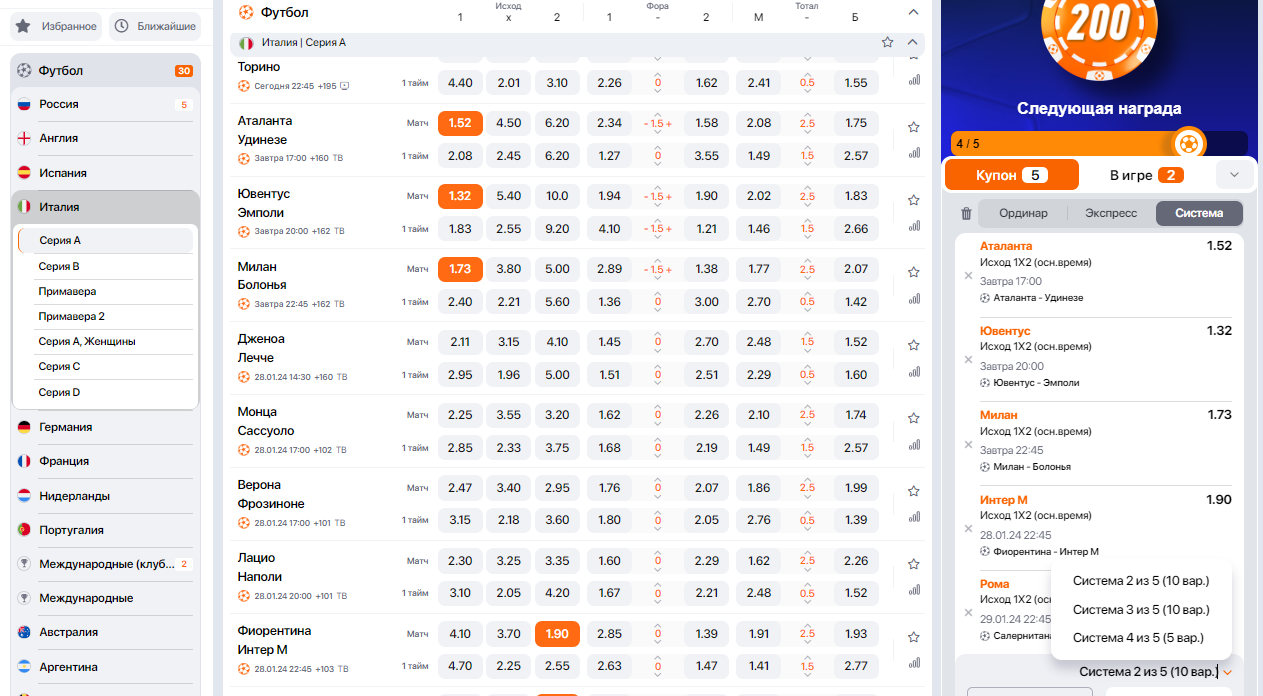Open the 'В игре' tab
Screen dimensions: 1263x696
[x=1146, y=175]
